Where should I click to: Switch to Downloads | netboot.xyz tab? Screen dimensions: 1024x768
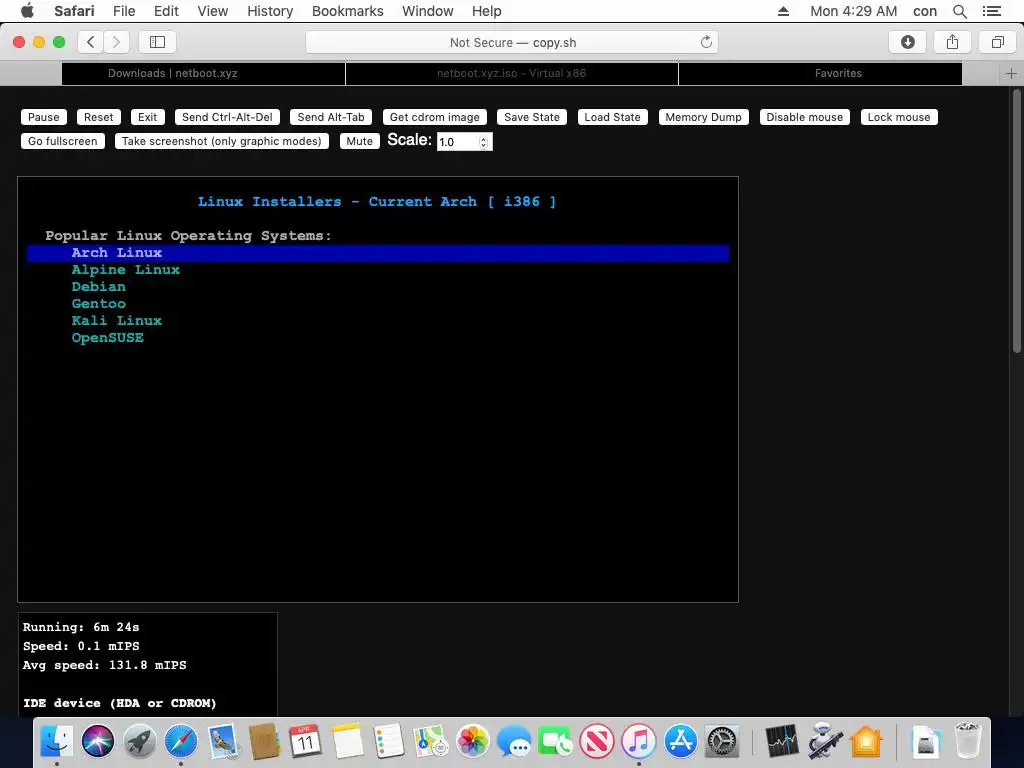pyautogui.click(x=204, y=74)
